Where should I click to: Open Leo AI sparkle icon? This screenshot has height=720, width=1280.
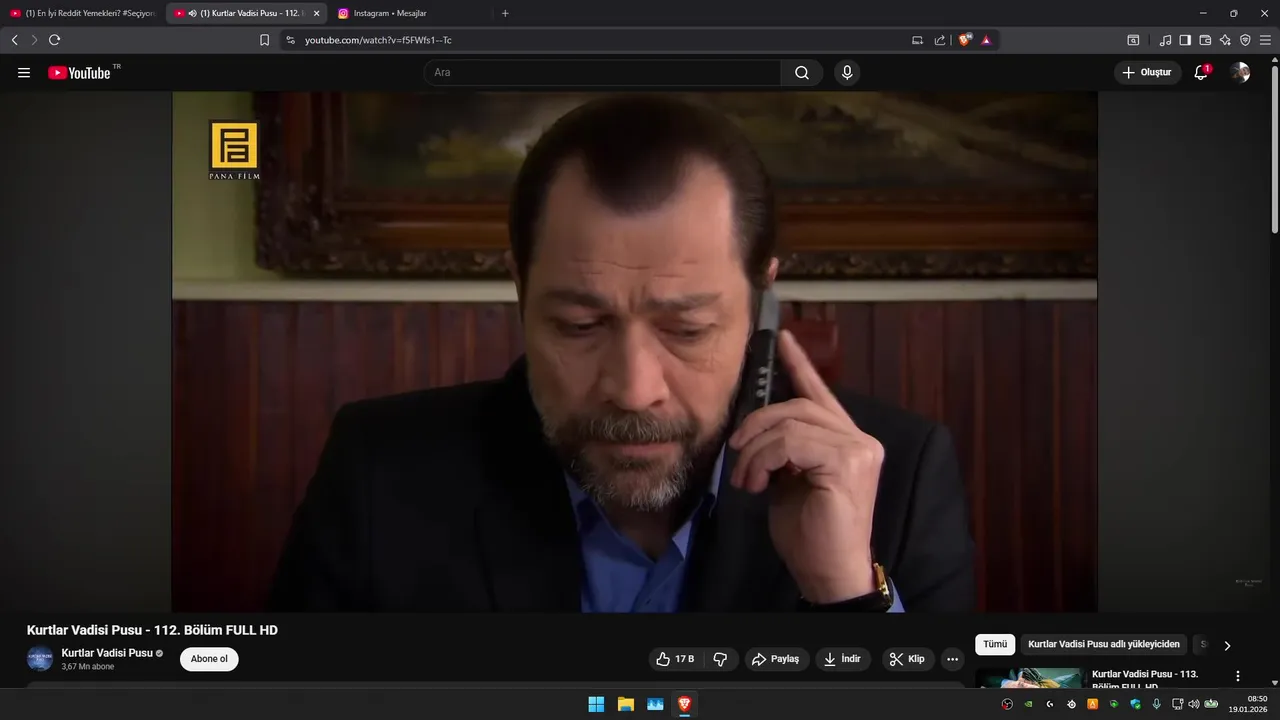[1225, 40]
